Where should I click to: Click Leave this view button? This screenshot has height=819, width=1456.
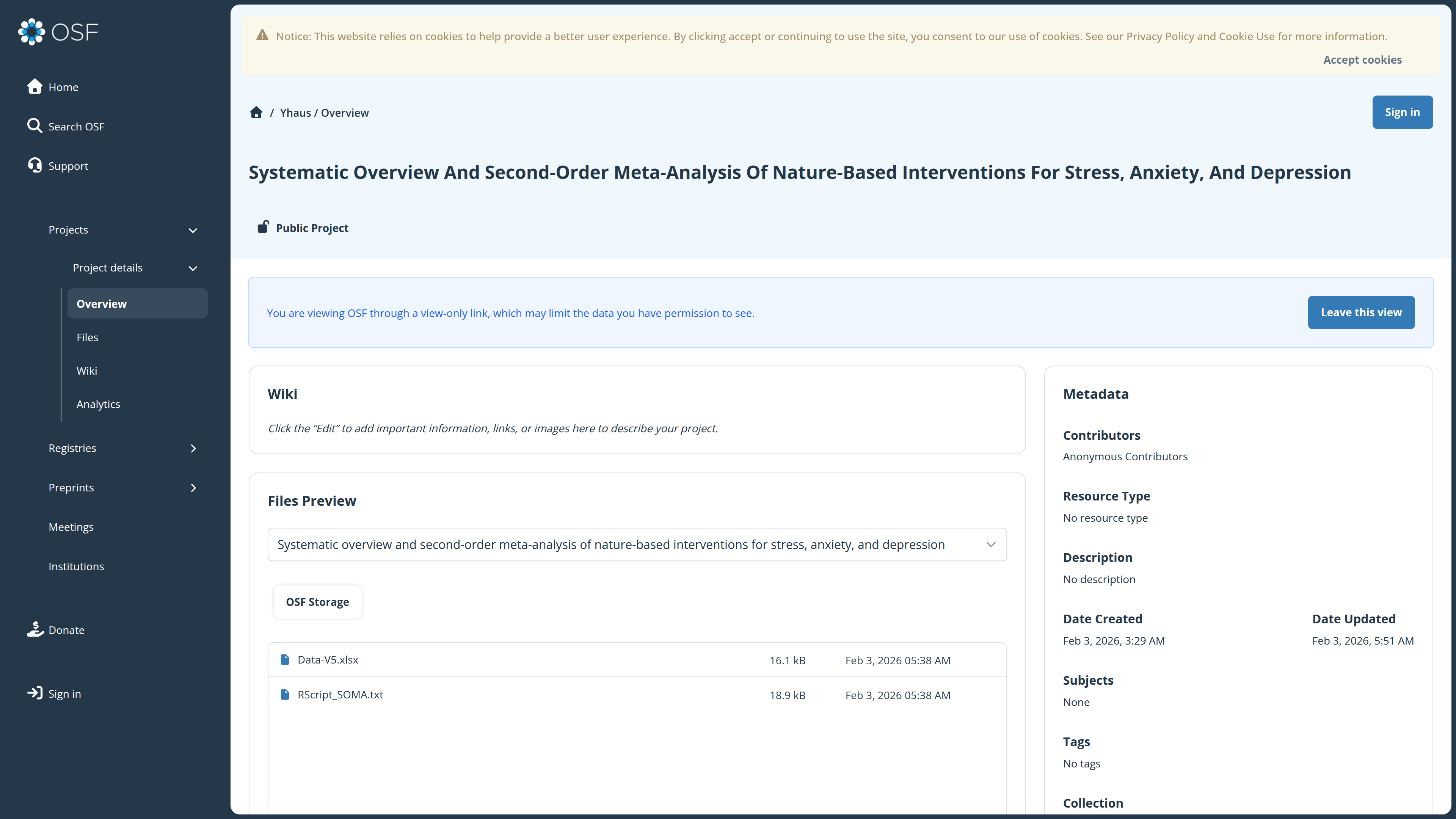pyautogui.click(x=1361, y=312)
